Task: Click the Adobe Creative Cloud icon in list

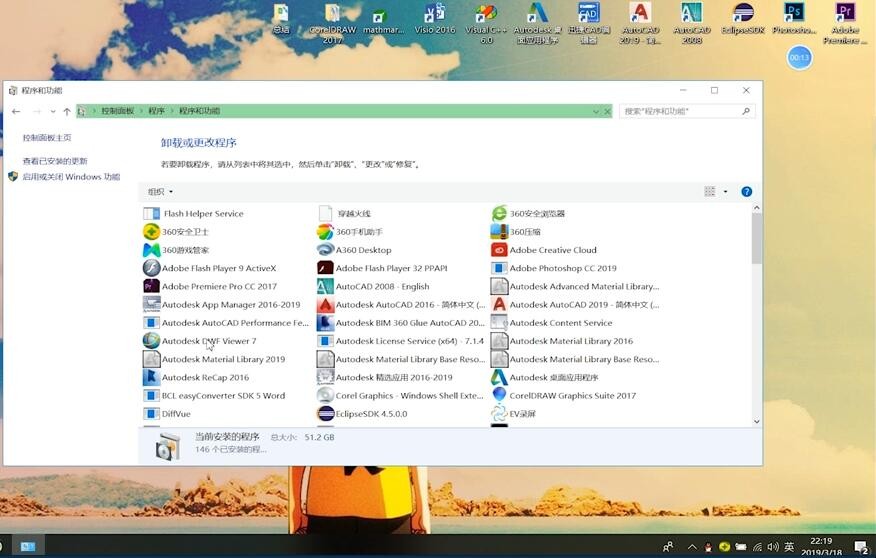Action: click(x=499, y=250)
